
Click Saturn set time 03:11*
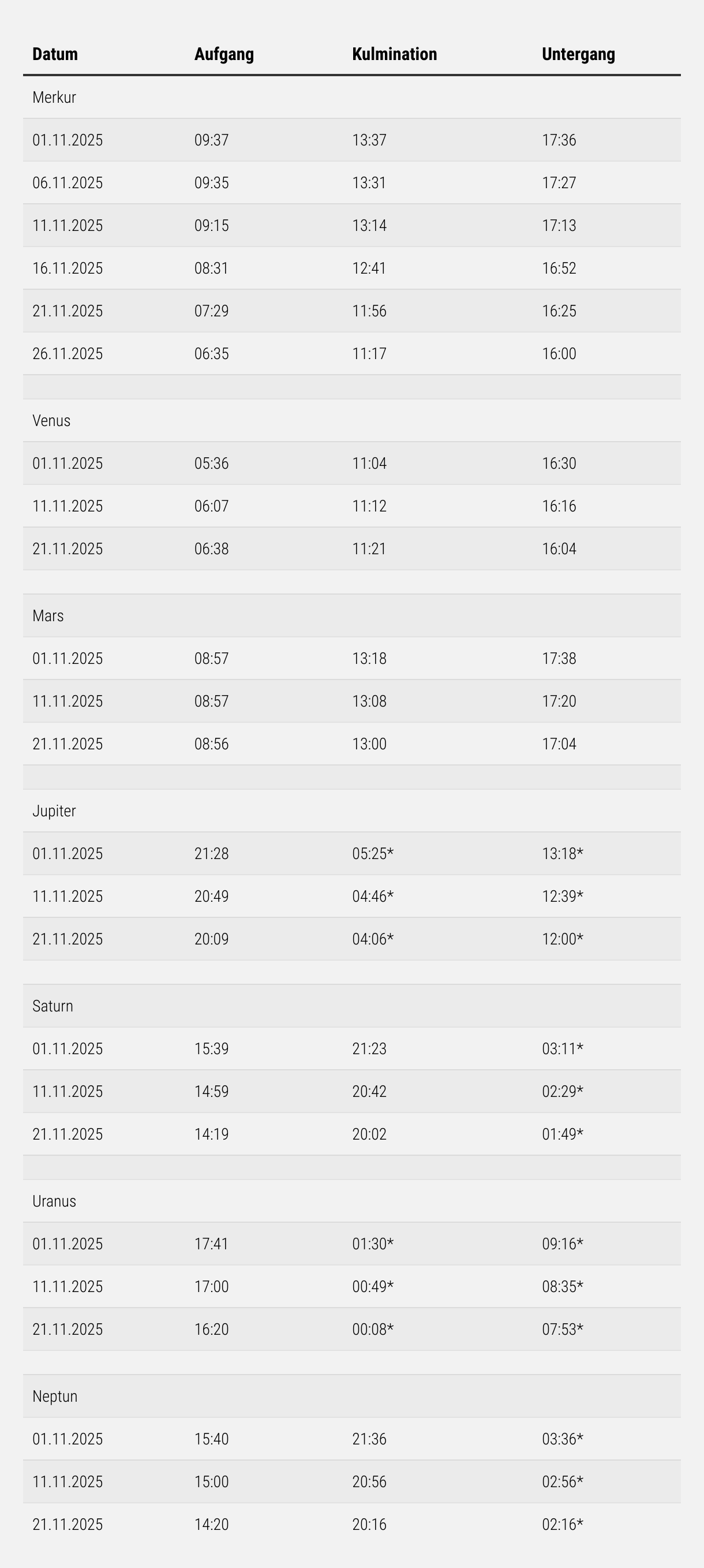pos(562,1048)
